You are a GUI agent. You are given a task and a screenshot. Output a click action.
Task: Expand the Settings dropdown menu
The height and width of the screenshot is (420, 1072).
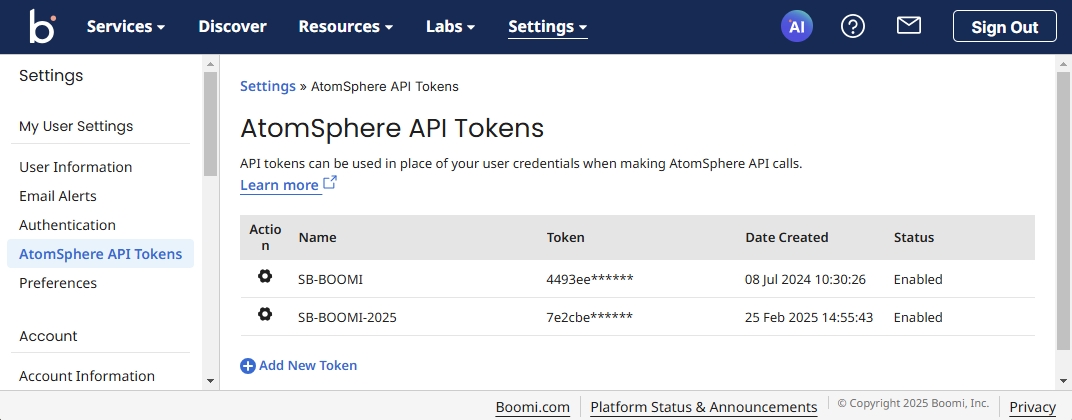548,27
